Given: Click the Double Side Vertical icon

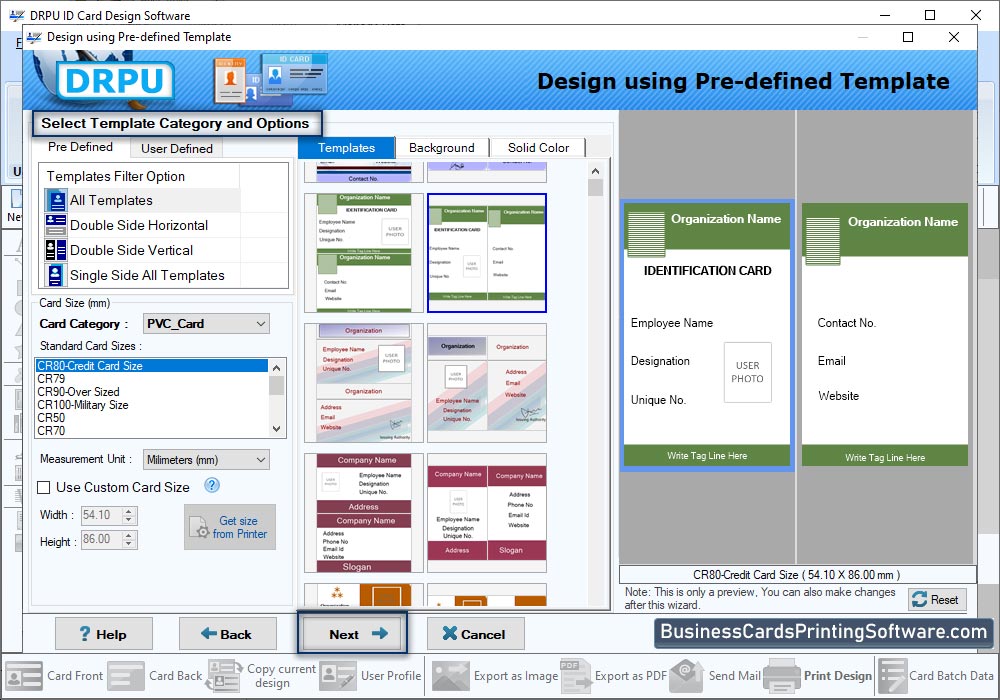Looking at the screenshot, I should click(56, 250).
